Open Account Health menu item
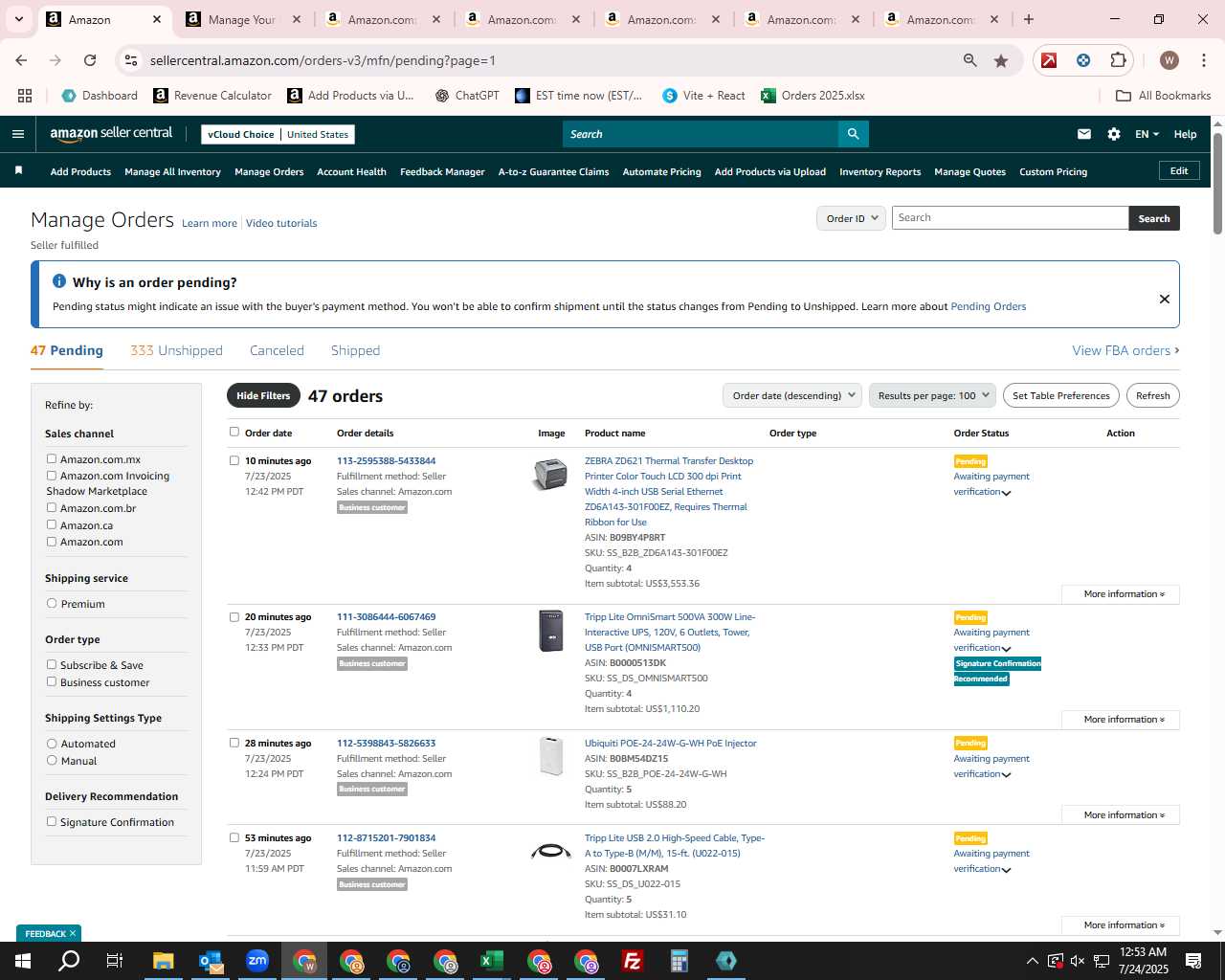Image resolution: width=1225 pixels, height=980 pixels. pos(351,172)
